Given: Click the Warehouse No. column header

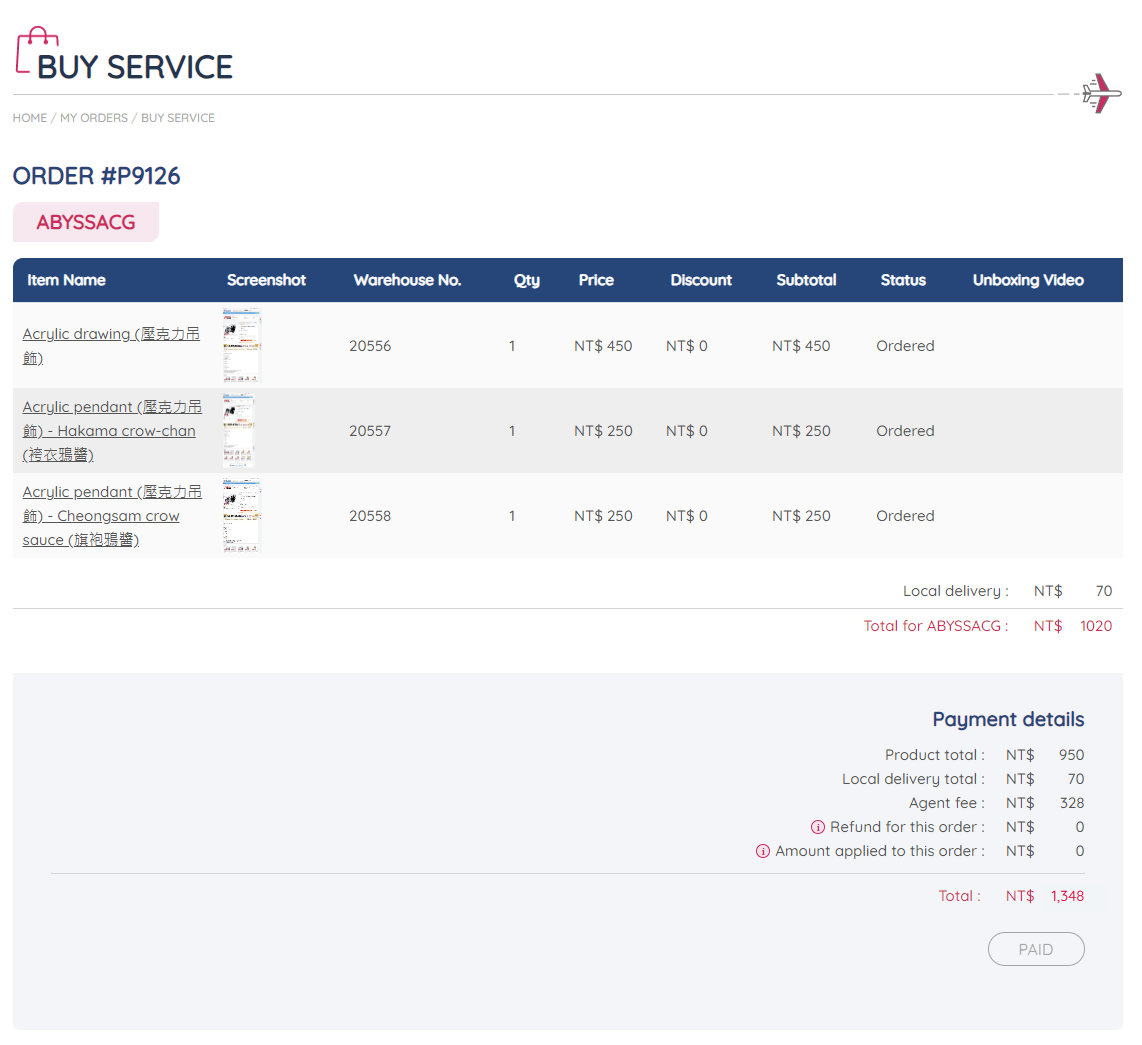Looking at the screenshot, I should pos(407,280).
